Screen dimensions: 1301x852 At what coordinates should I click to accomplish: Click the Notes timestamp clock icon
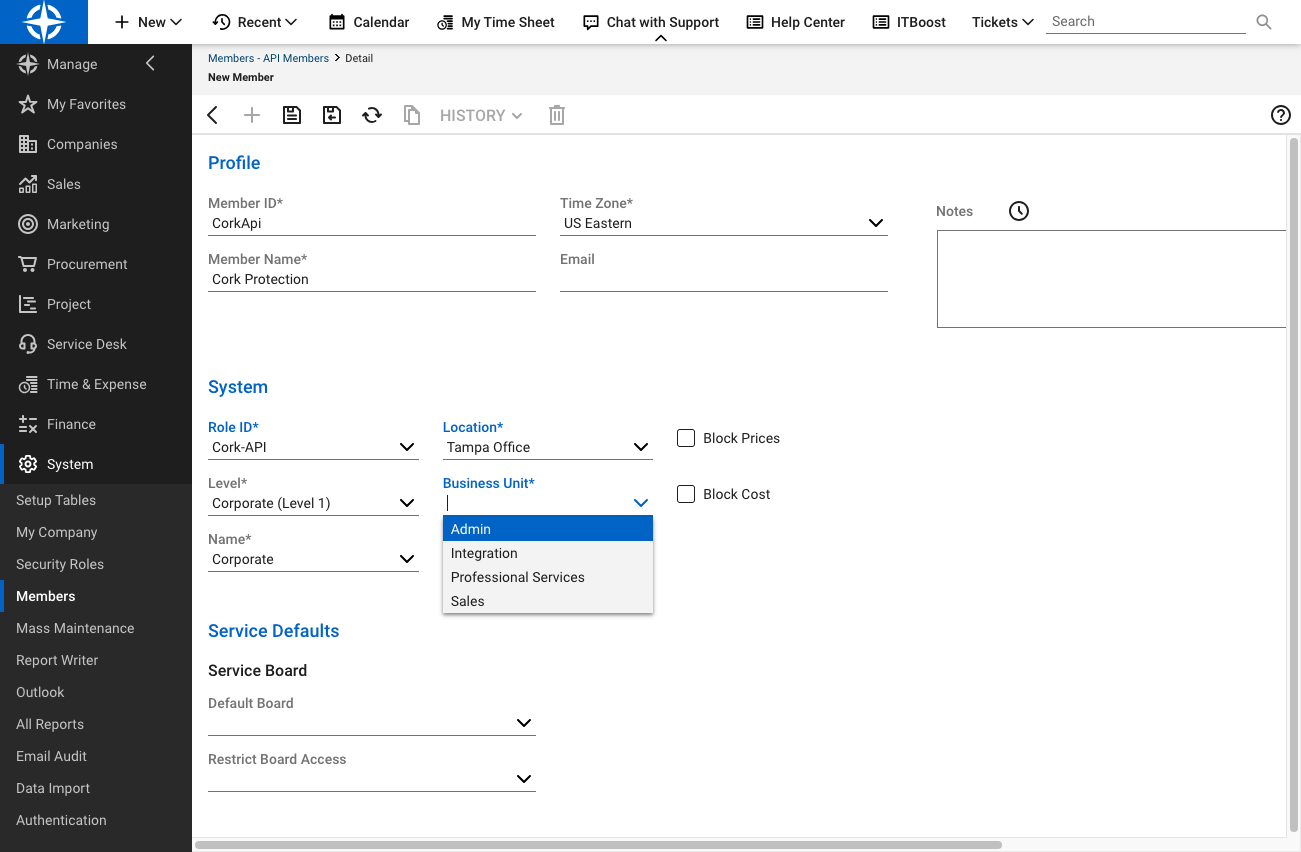(x=1019, y=211)
